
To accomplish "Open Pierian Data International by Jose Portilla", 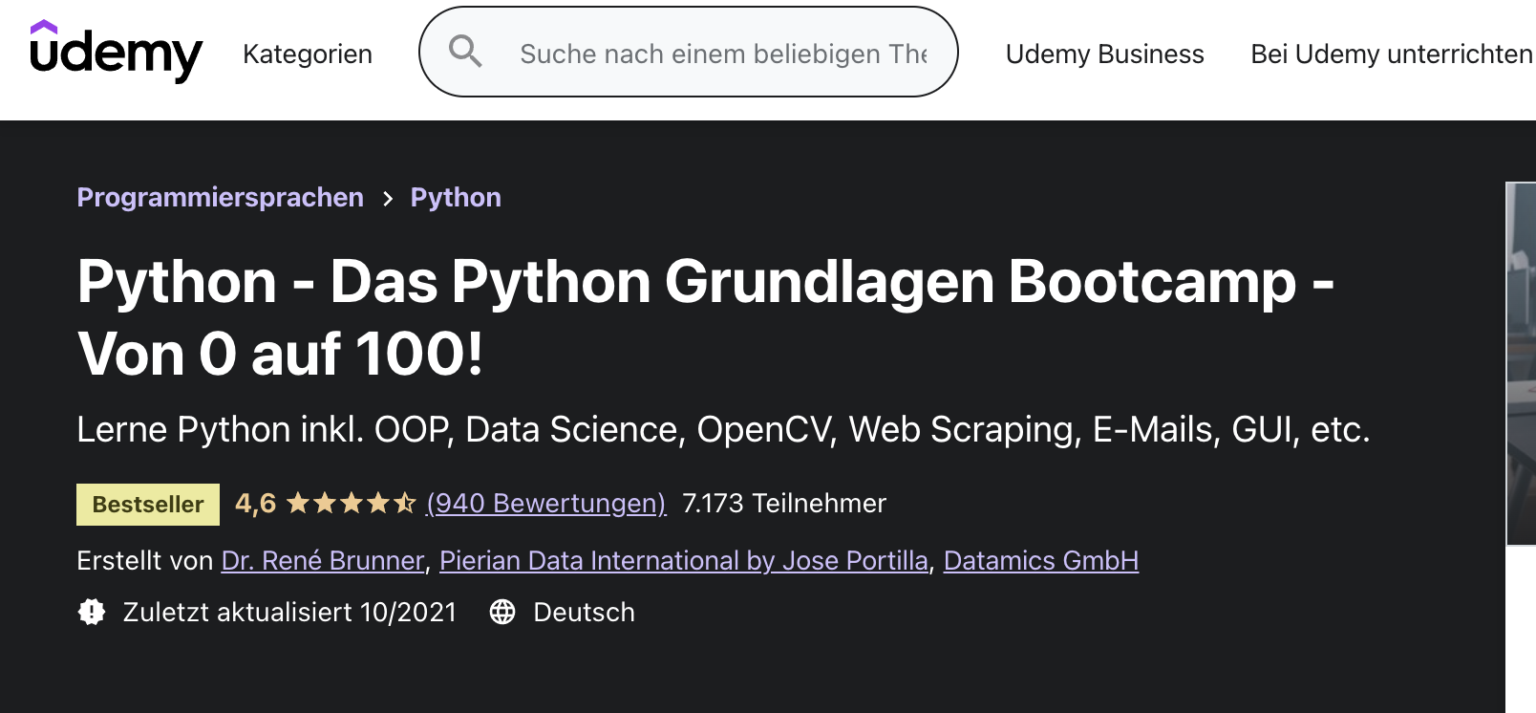I will click(x=684, y=560).
